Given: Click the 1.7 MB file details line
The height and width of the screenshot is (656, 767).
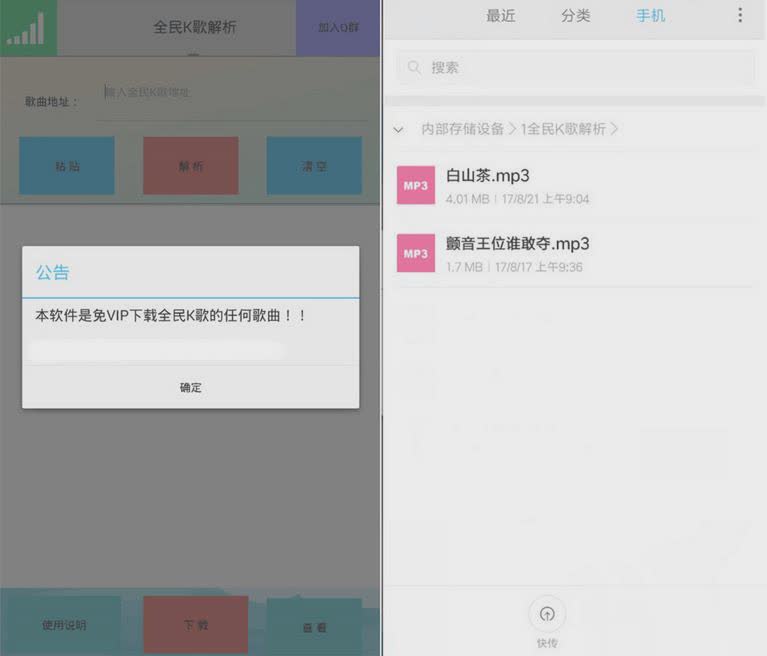Looking at the screenshot, I should tap(514, 267).
